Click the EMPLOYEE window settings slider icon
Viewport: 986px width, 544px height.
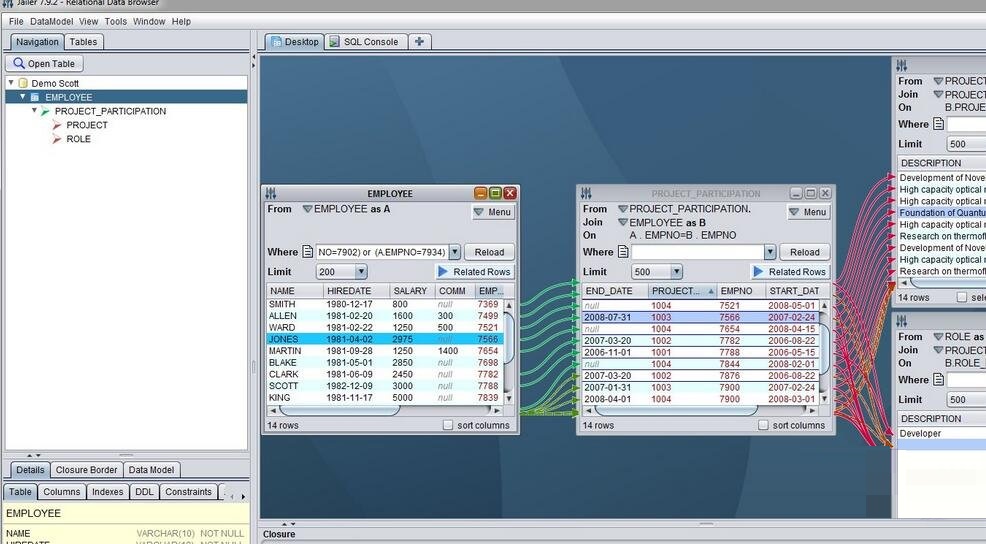[x=271, y=194]
